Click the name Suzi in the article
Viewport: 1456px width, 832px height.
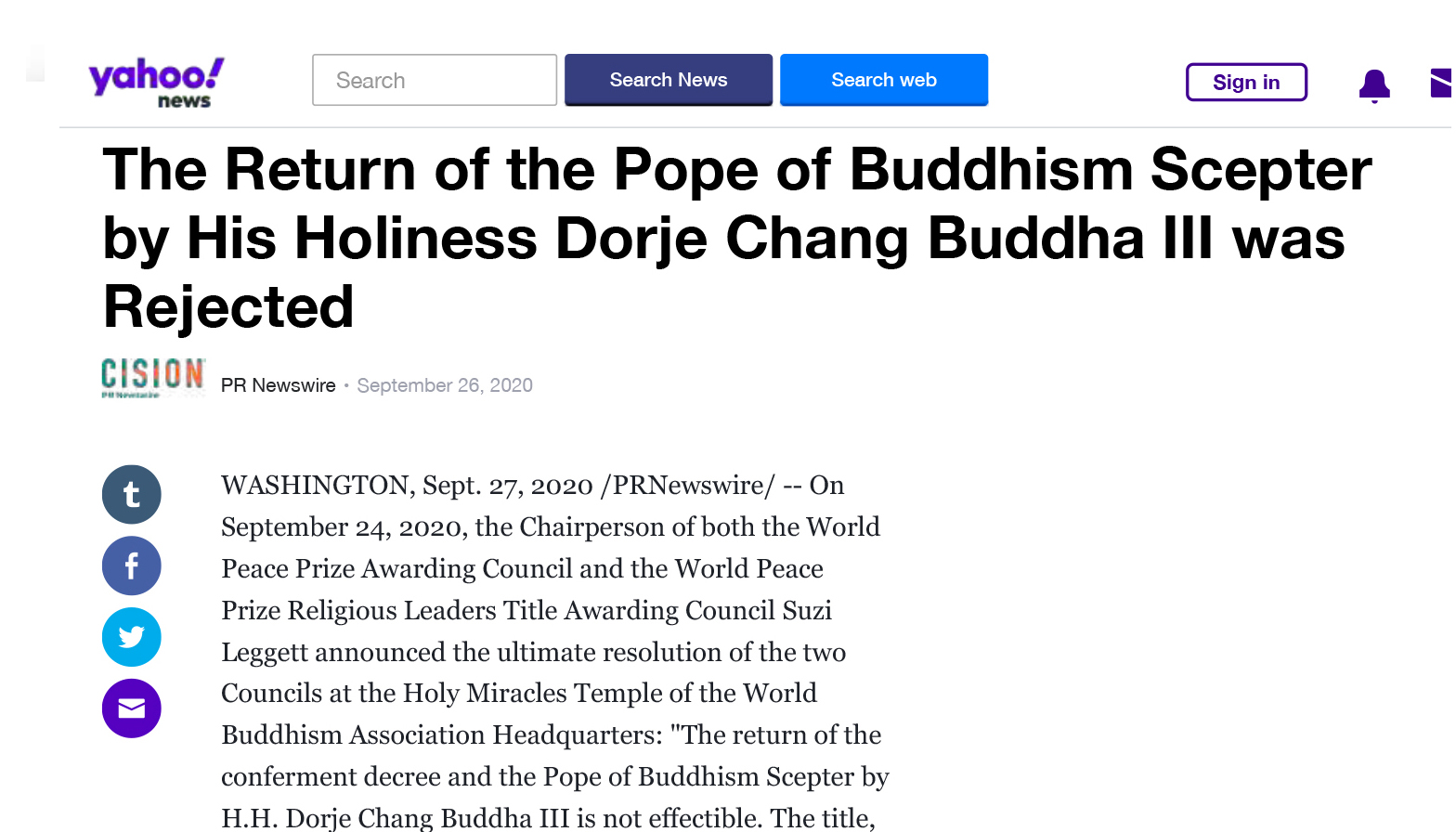pos(807,611)
